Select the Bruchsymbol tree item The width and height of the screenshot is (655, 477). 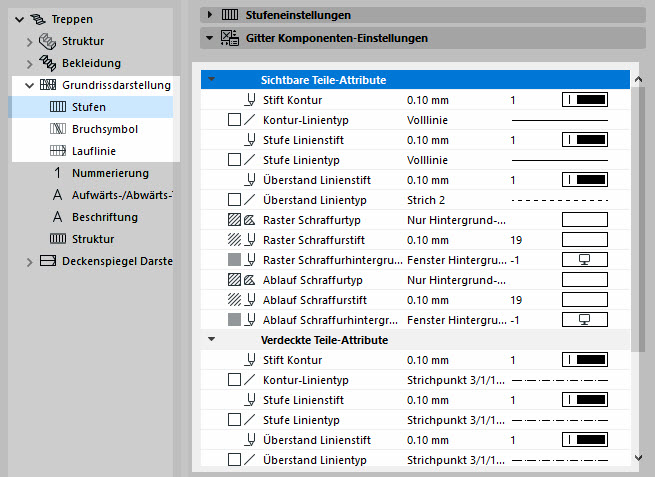(x=104, y=129)
